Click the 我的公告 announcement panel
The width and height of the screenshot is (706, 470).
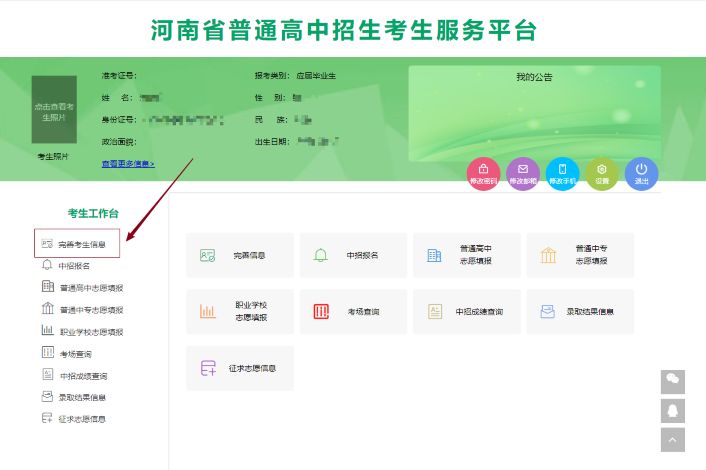(534, 113)
